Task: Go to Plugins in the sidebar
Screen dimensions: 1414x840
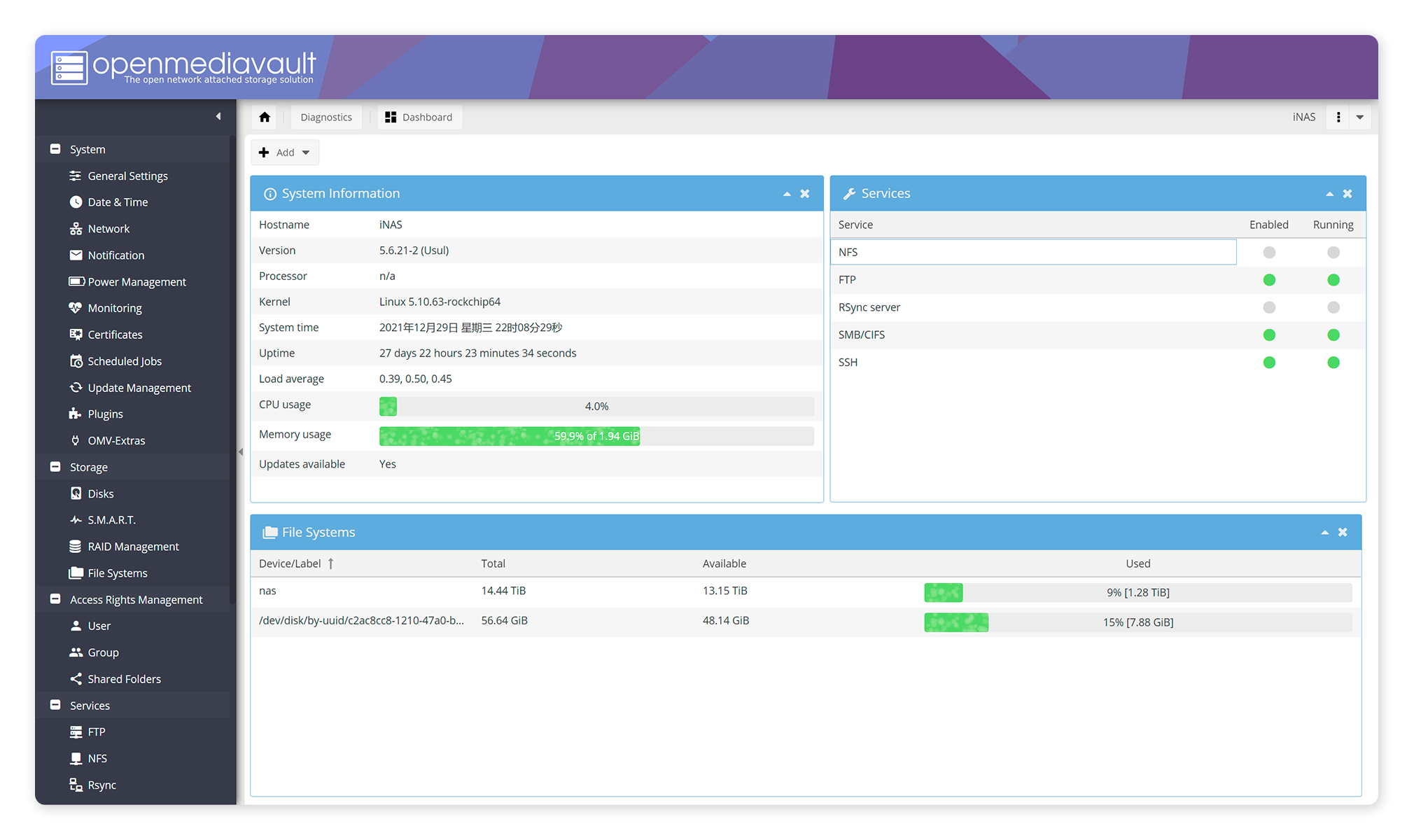Action: point(105,414)
